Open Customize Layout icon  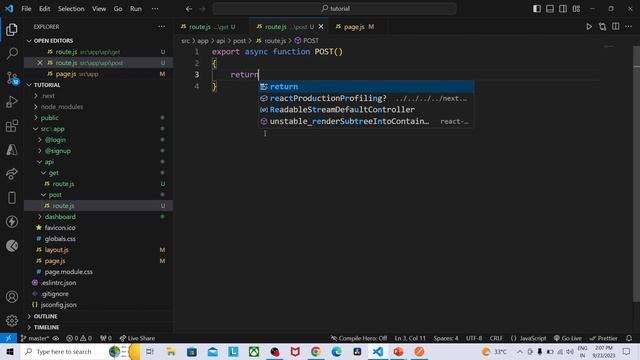click(x=576, y=9)
